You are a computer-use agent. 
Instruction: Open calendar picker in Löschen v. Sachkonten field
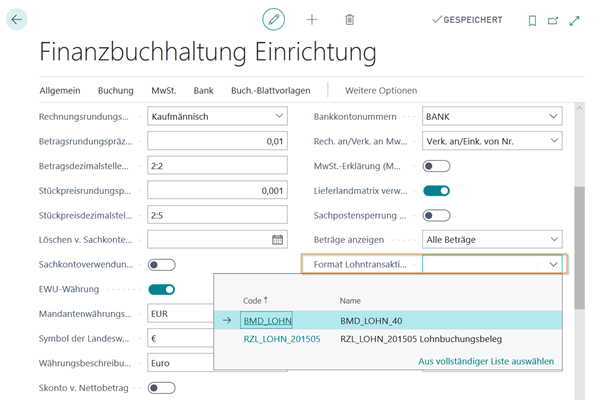(x=278, y=239)
